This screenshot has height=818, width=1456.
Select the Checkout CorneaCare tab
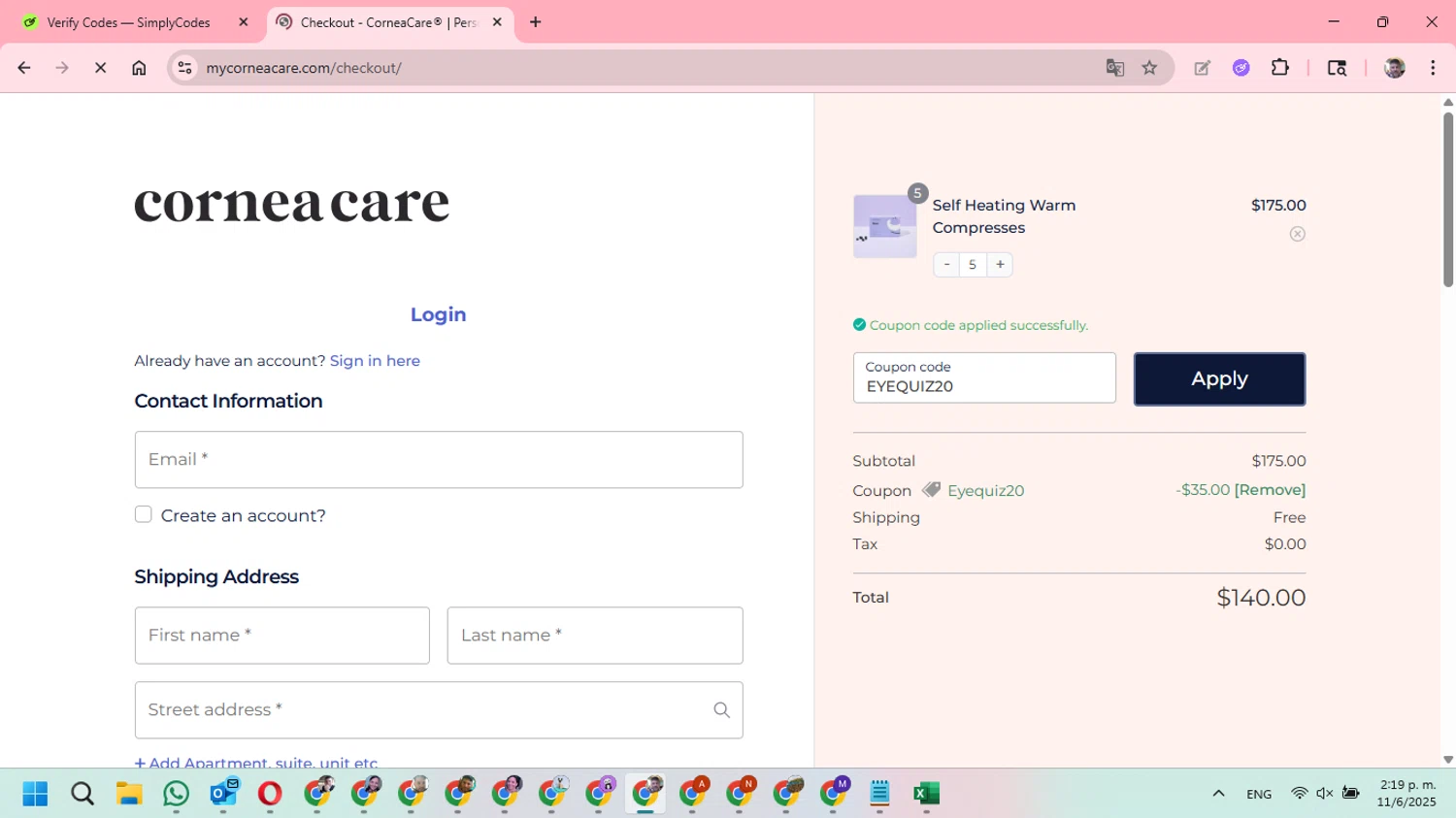[388, 22]
